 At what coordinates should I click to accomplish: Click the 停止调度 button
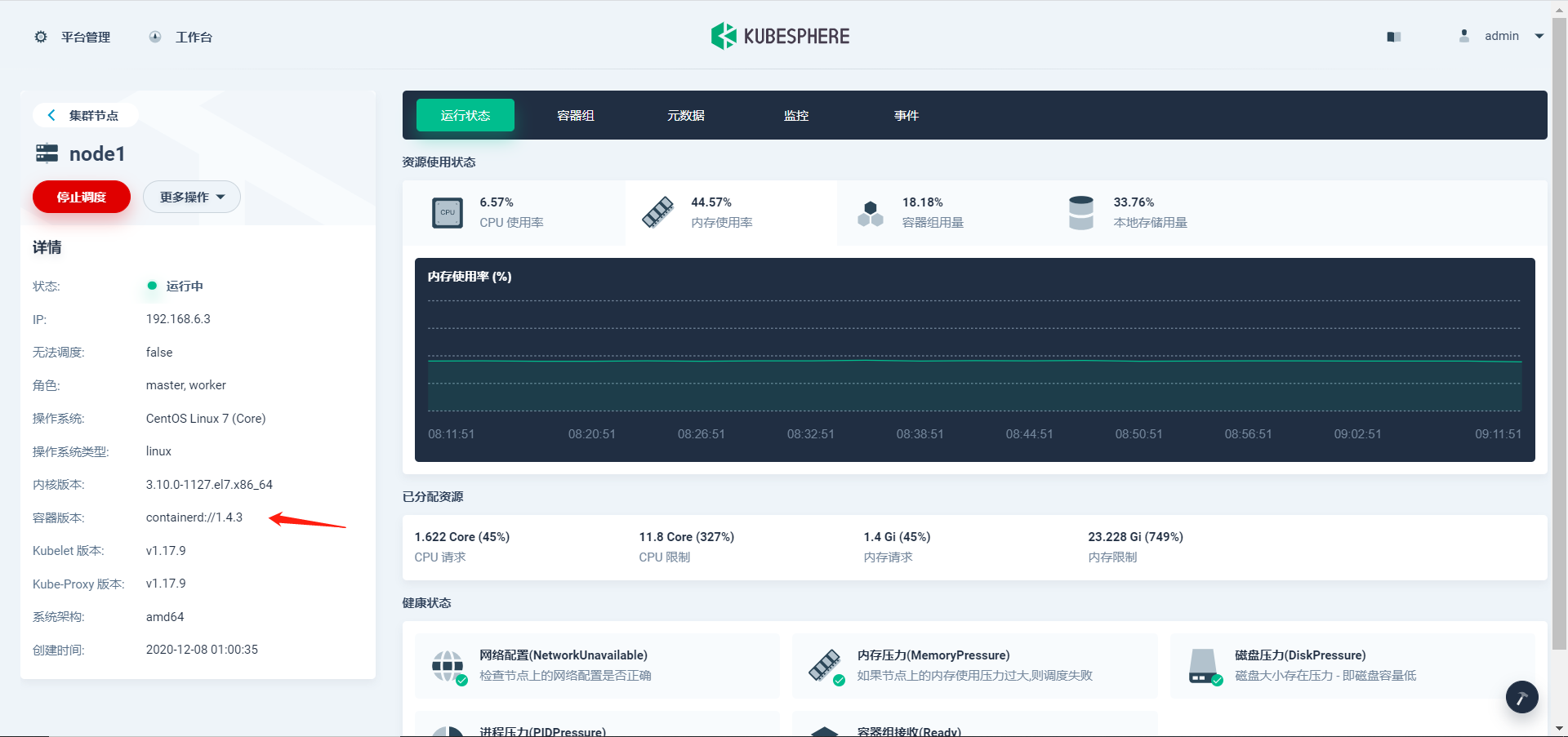pos(82,197)
